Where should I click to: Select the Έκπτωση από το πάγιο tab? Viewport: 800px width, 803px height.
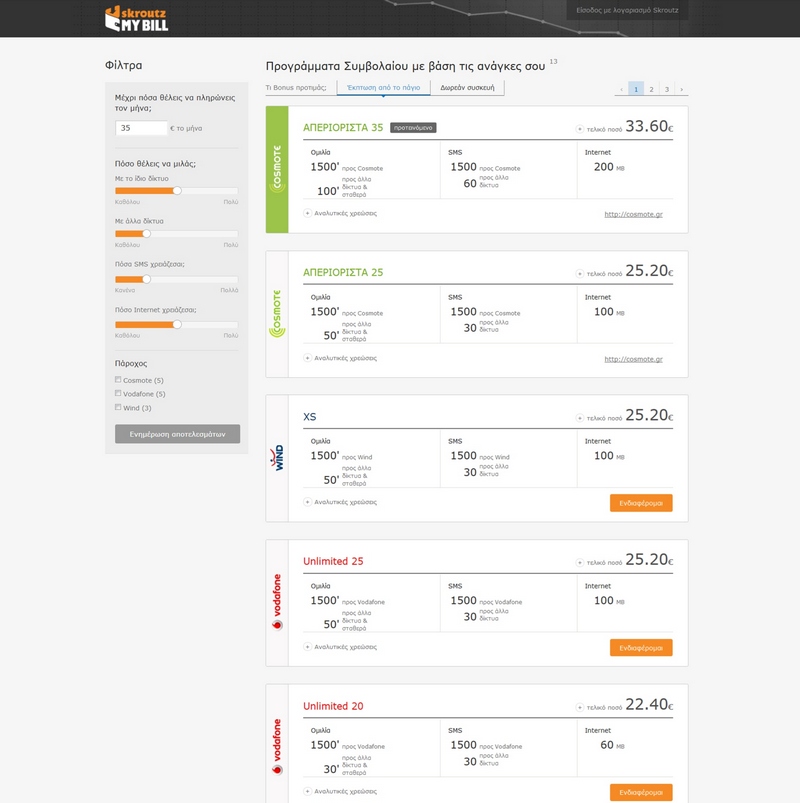tap(383, 88)
